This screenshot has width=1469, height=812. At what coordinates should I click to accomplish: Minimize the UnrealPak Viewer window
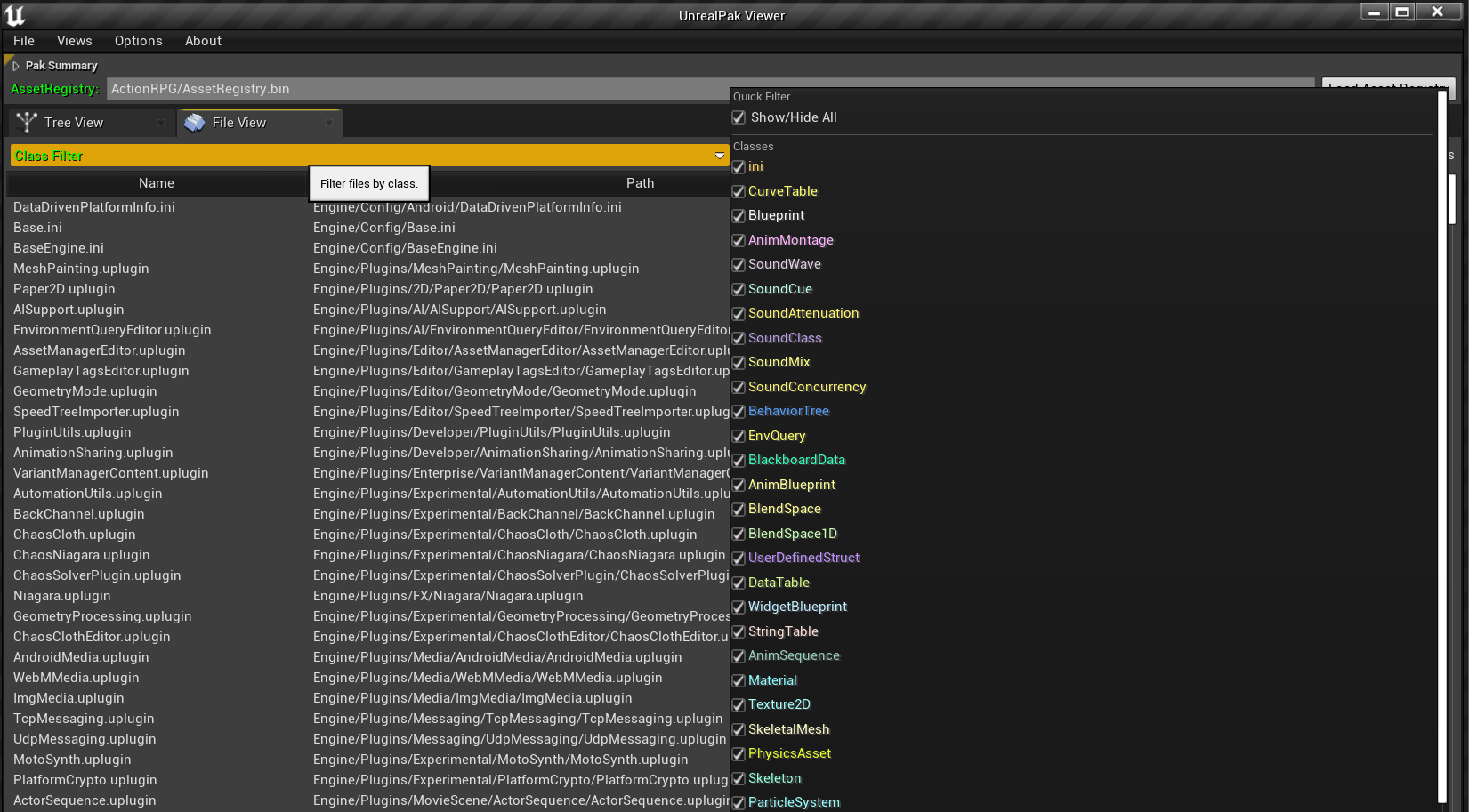1375,12
